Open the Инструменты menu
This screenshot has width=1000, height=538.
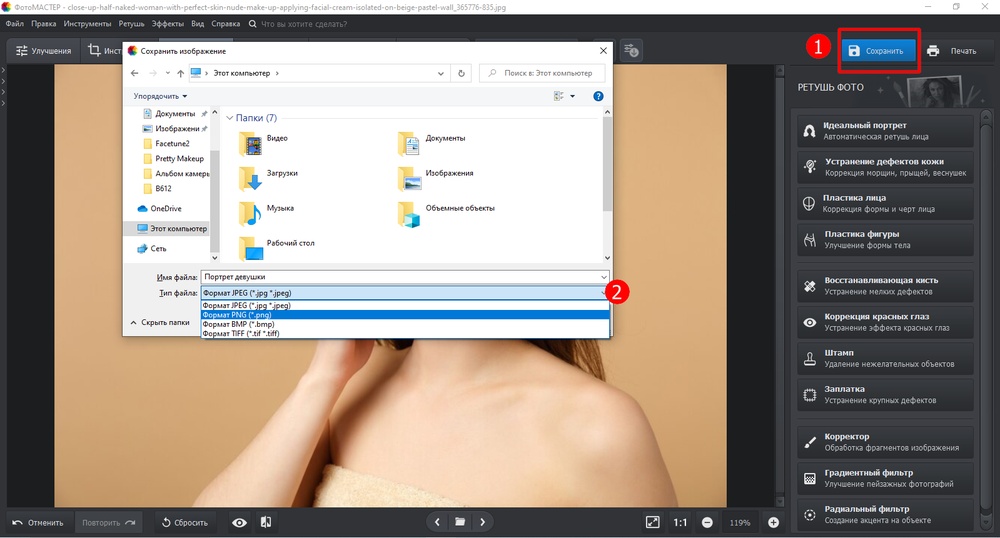88,22
